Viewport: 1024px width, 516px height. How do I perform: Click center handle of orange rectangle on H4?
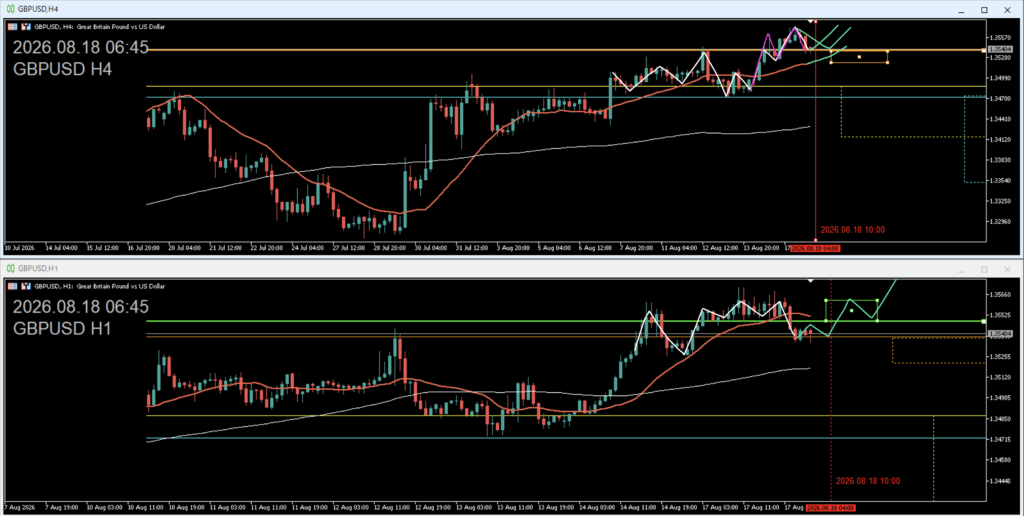pos(859,57)
